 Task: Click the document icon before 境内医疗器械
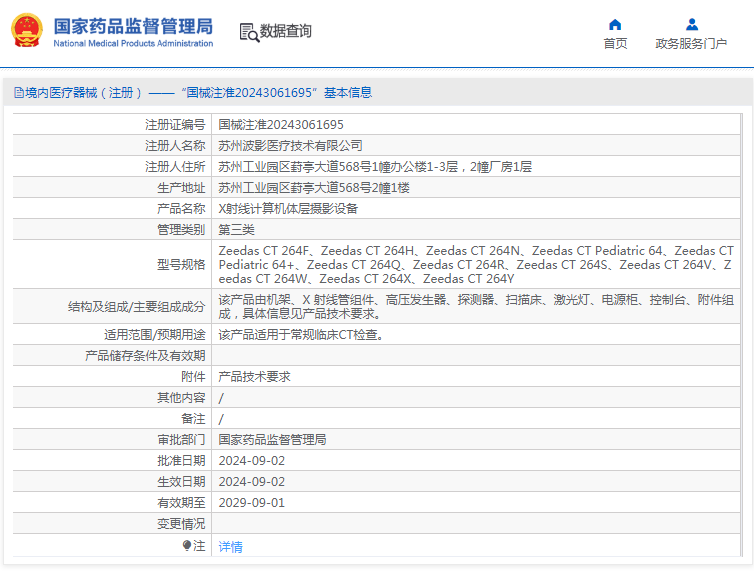[19, 93]
